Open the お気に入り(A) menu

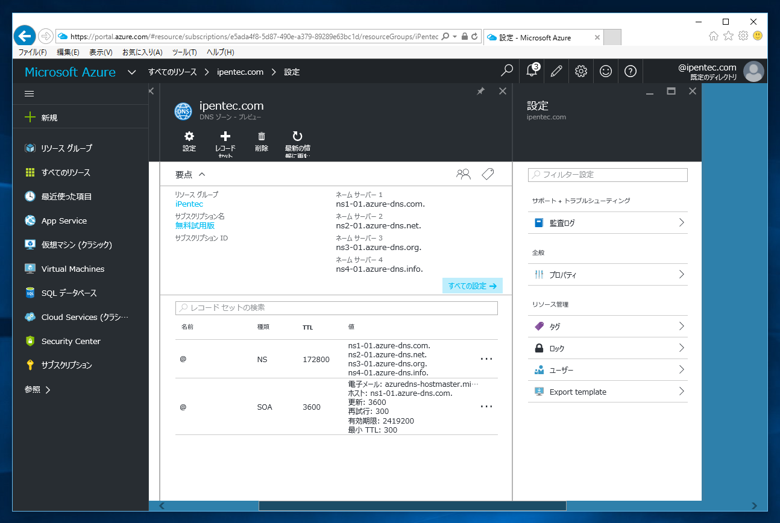click(142, 52)
